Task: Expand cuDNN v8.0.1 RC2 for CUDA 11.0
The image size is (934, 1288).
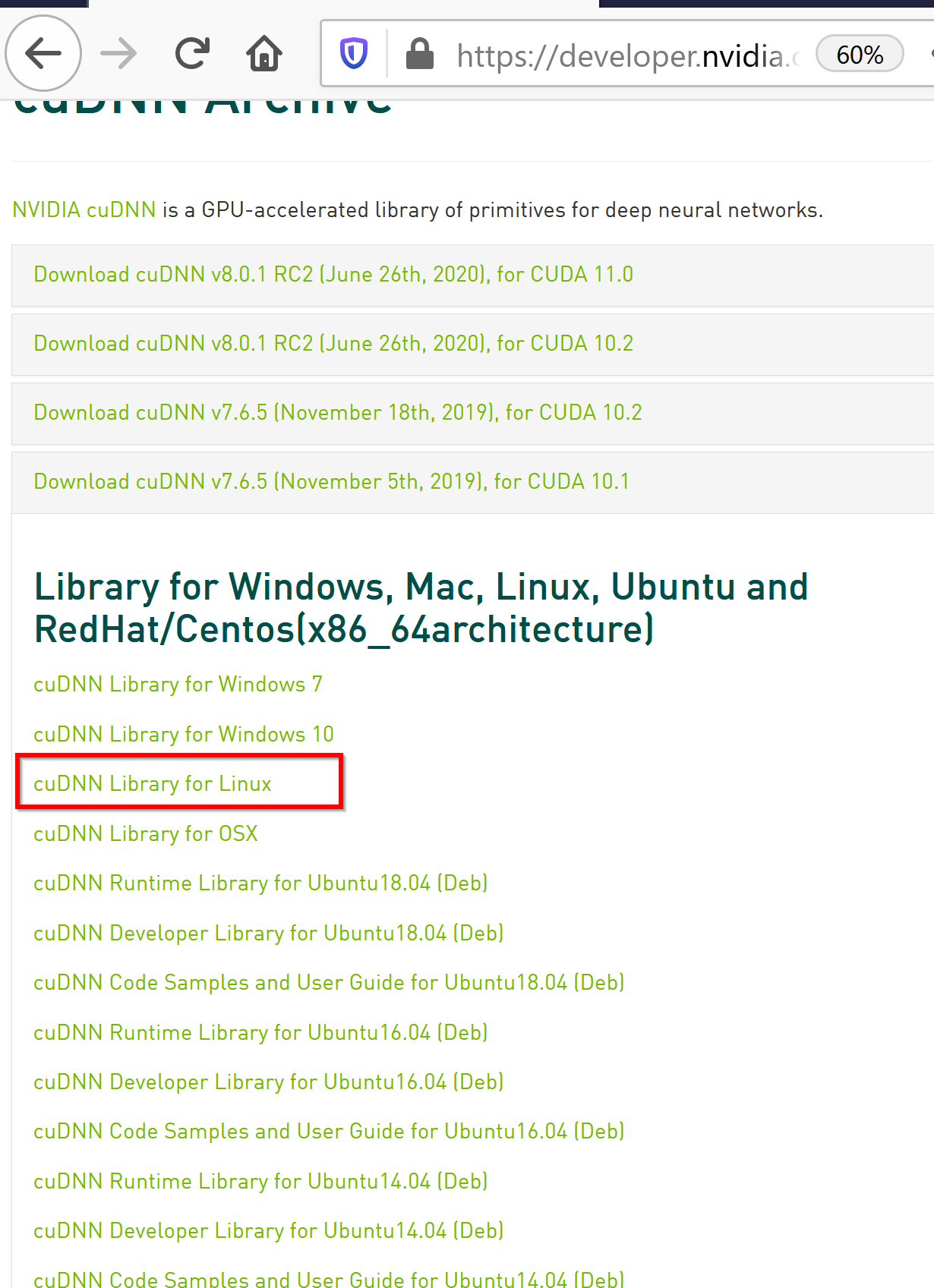Action: click(x=333, y=274)
